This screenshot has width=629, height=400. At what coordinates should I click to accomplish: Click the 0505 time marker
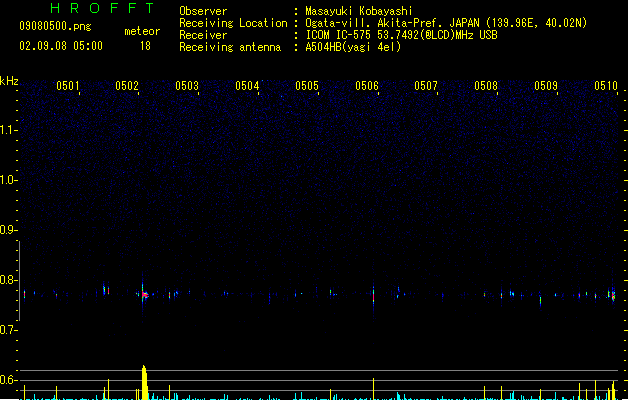[307, 86]
